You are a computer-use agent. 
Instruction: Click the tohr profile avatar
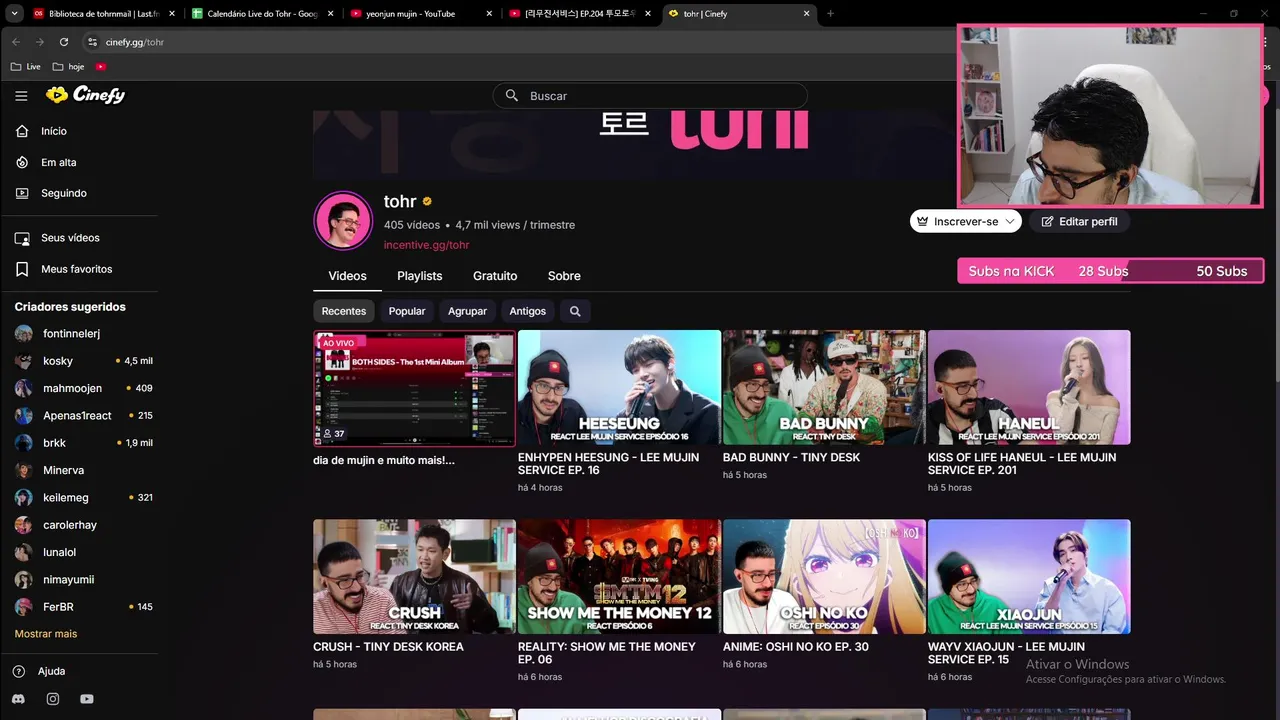[x=343, y=220]
